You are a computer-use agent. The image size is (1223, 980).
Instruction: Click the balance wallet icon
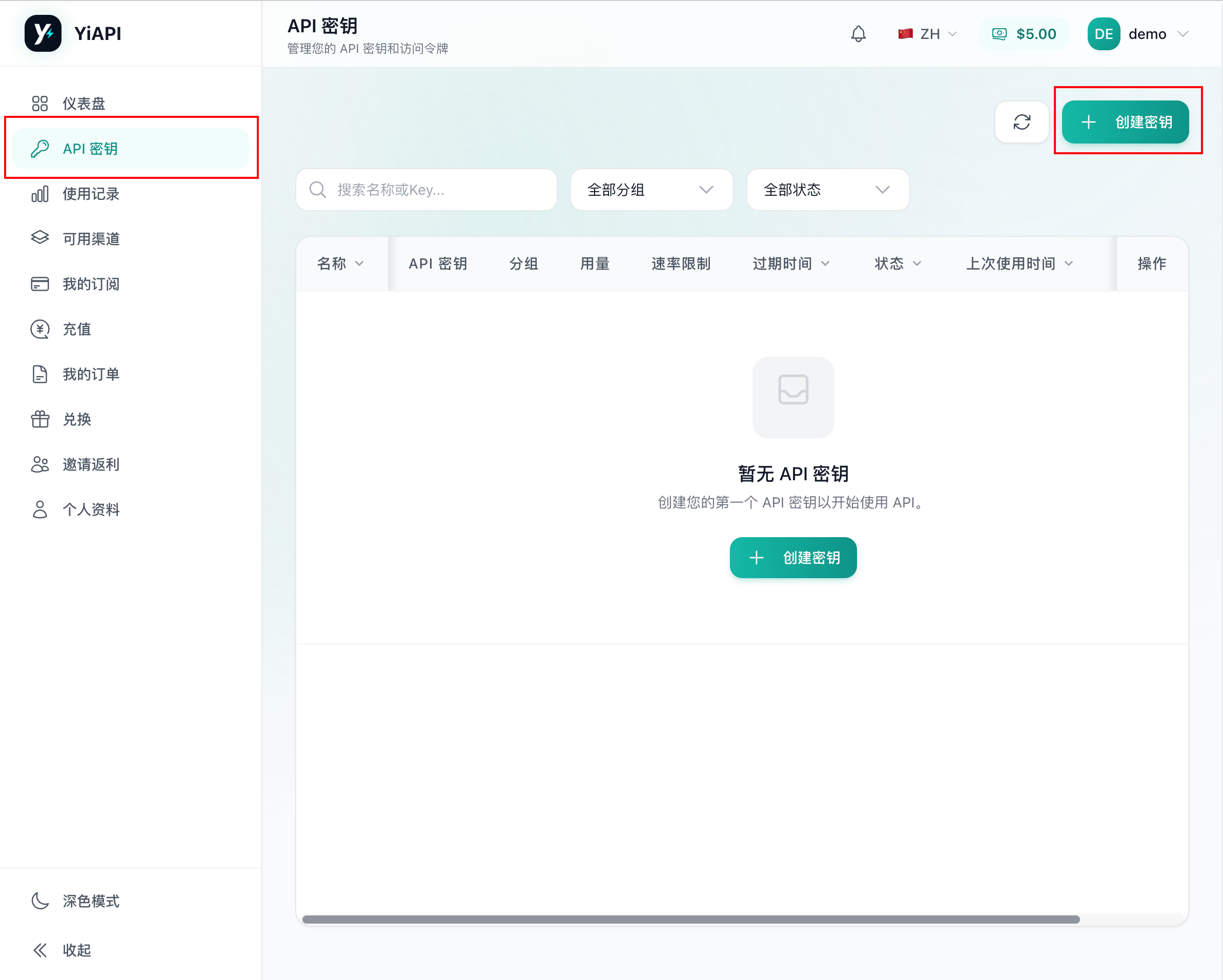coord(999,34)
